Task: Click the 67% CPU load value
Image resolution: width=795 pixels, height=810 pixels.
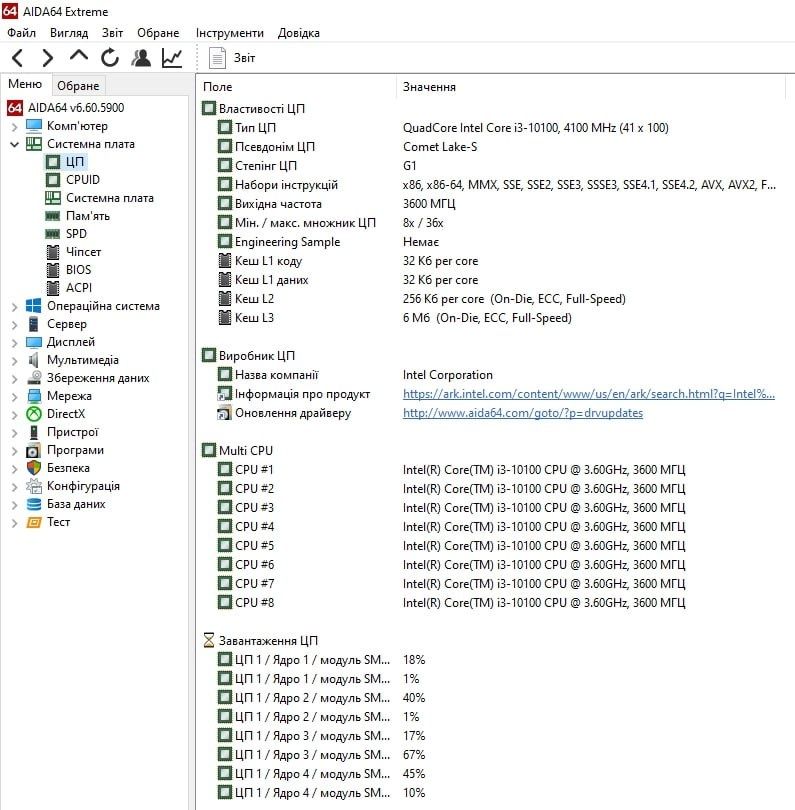Action: (x=414, y=755)
